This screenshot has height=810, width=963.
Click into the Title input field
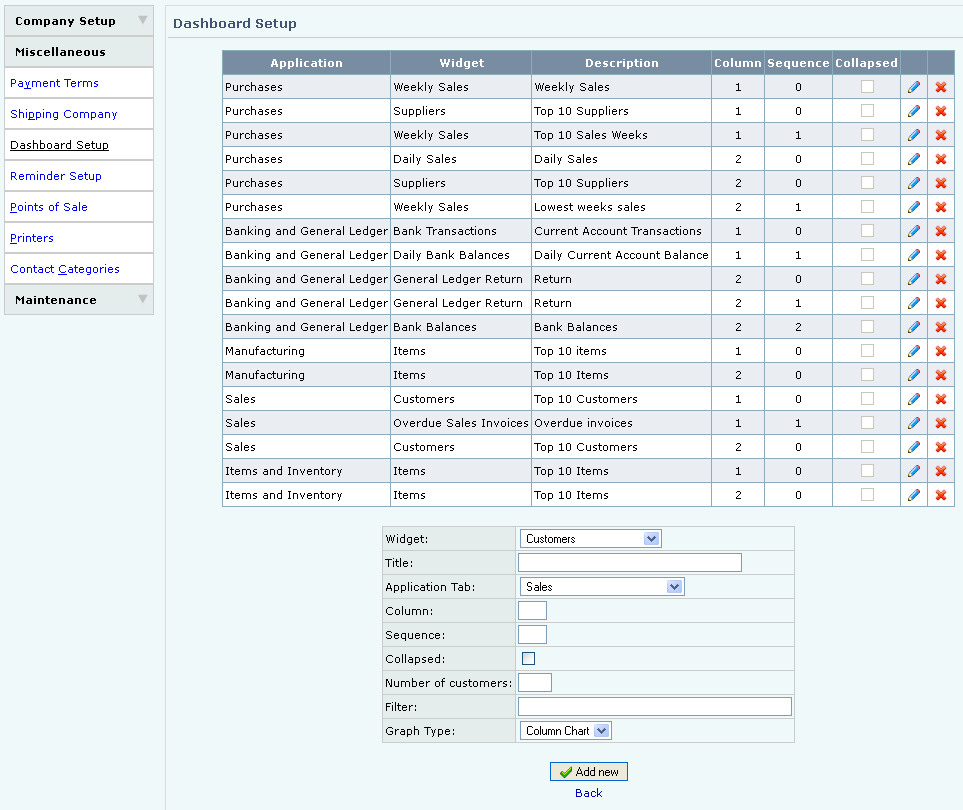[630, 563]
